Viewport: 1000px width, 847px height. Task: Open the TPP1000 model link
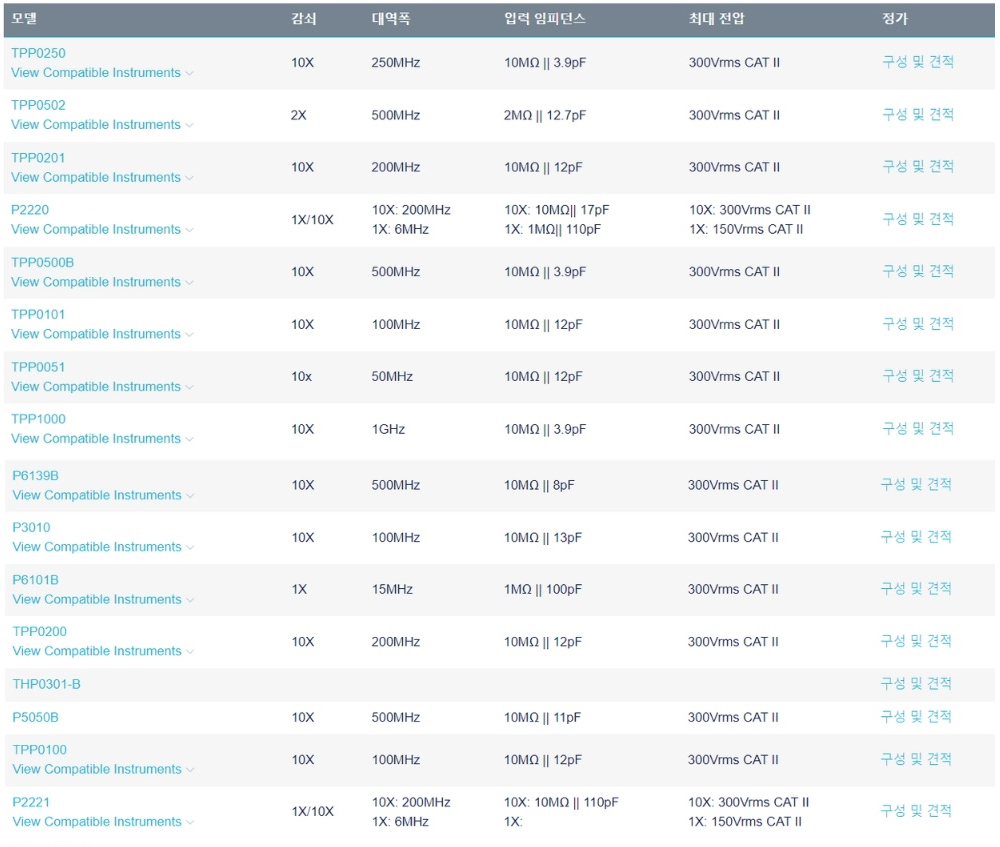(x=38, y=419)
